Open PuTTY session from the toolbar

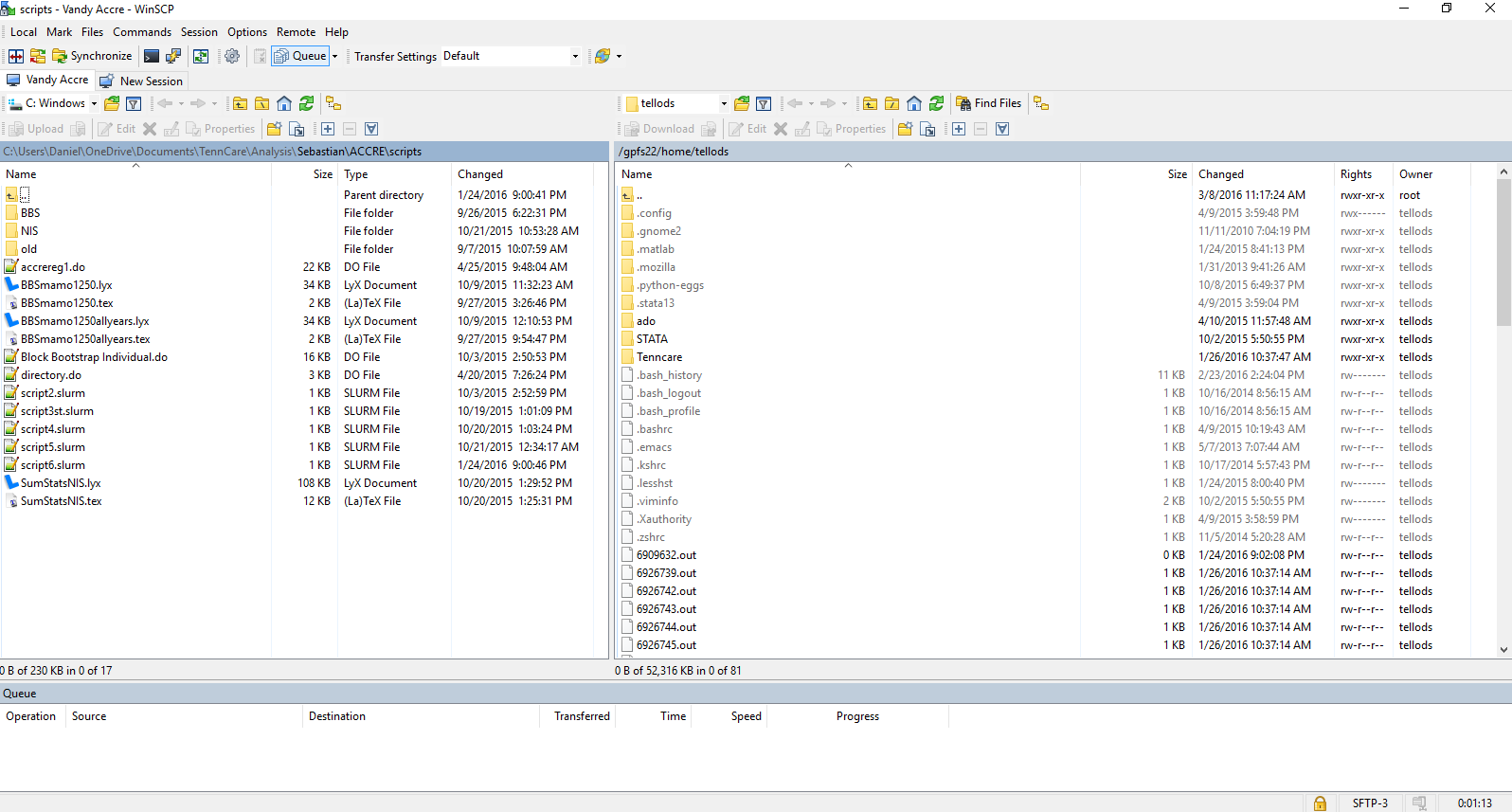(173, 56)
